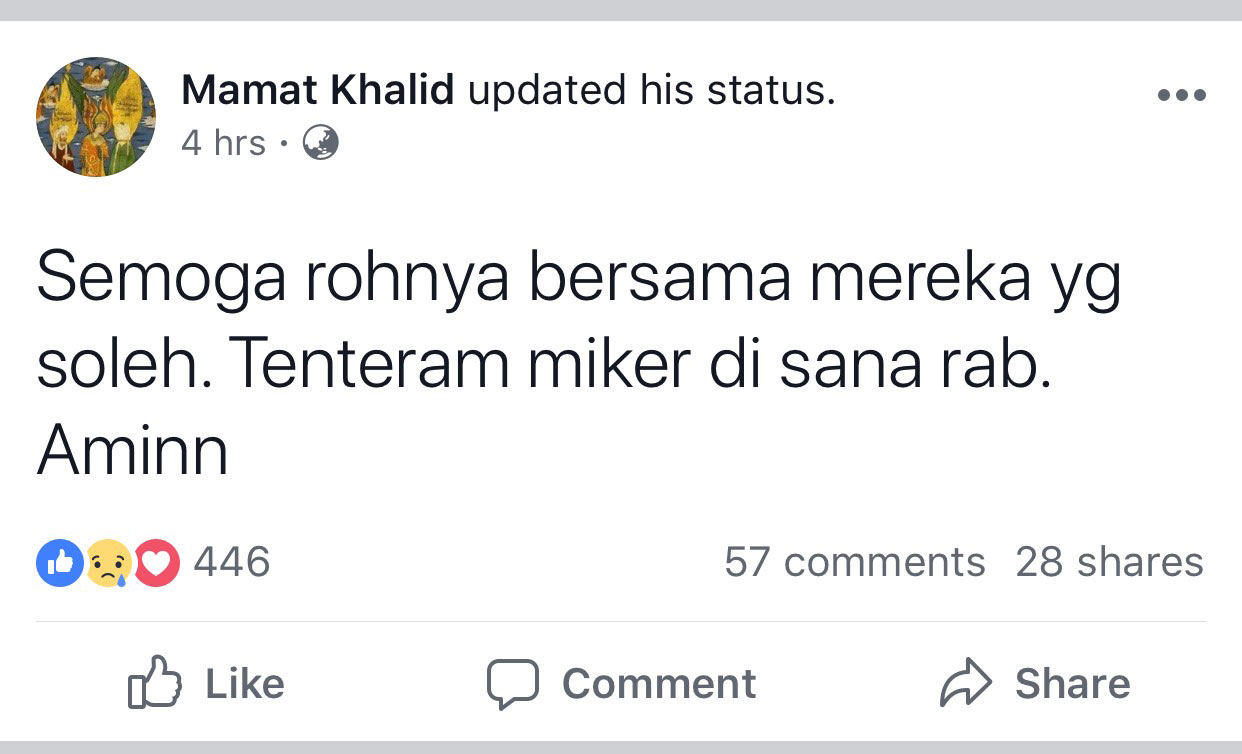Click the speech bubble Comment icon
Viewport: 1242px width, 754px height.
click(513, 683)
